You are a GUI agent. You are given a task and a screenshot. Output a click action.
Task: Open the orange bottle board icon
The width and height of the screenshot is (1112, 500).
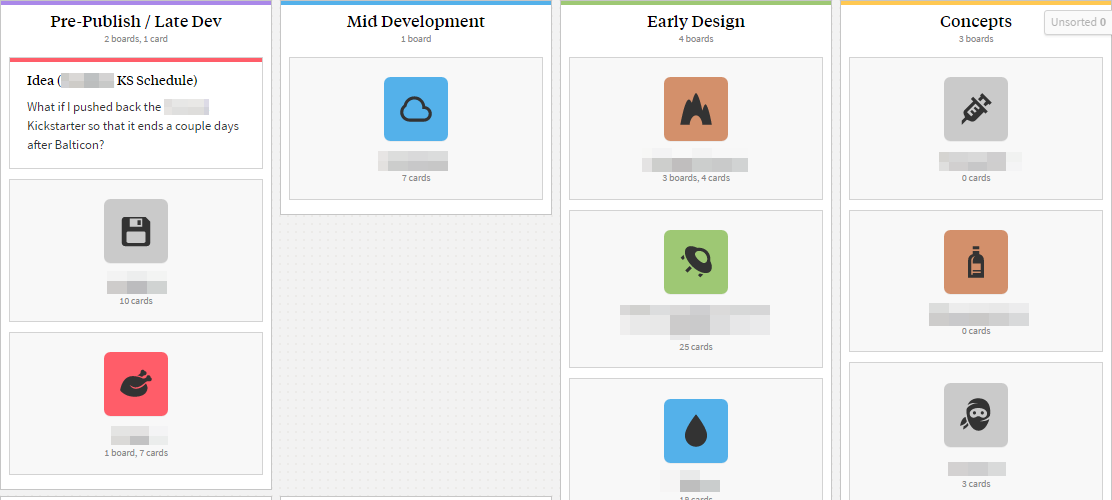tap(976, 262)
